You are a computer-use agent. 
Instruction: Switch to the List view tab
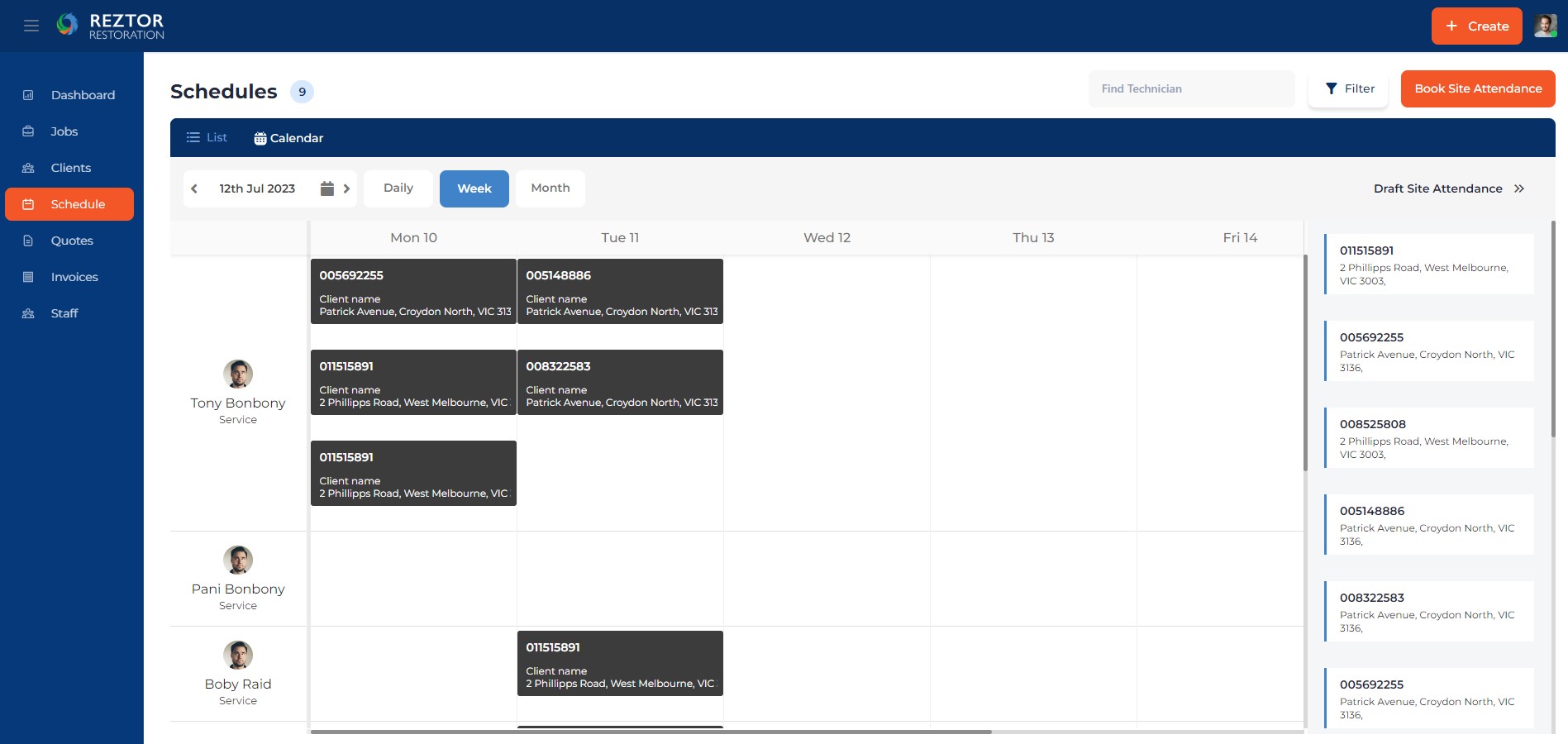tap(207, 137)
